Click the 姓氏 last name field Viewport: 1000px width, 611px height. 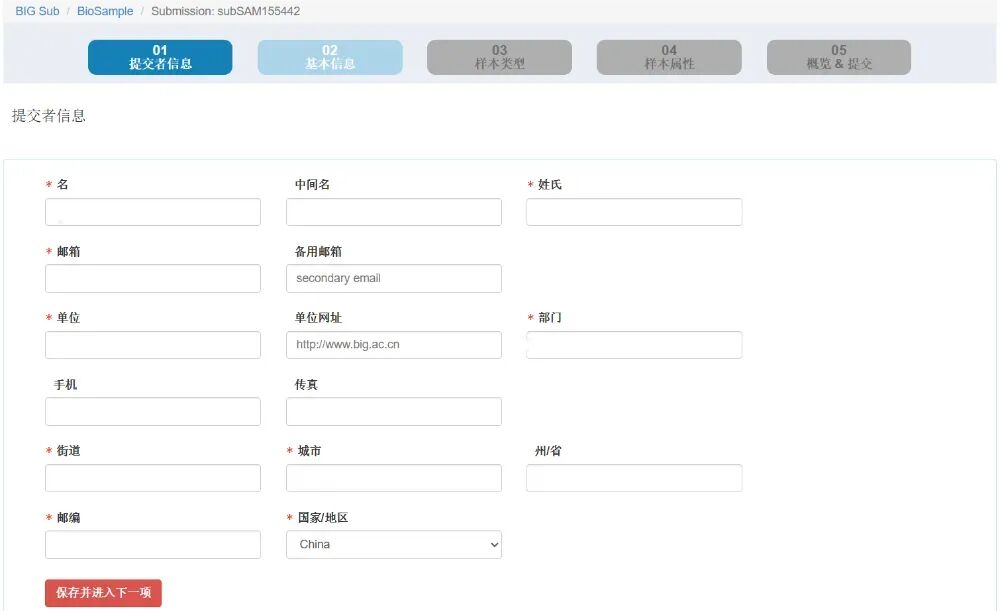pos(633,211)
